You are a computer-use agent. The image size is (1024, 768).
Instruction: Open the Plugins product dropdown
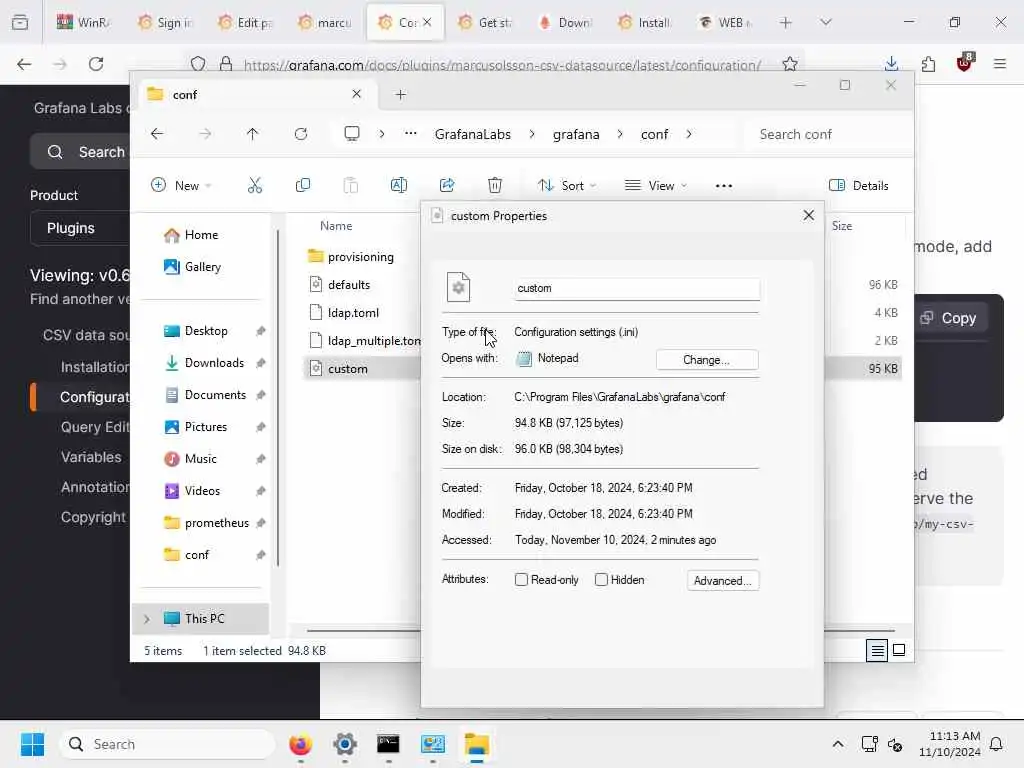80,228
